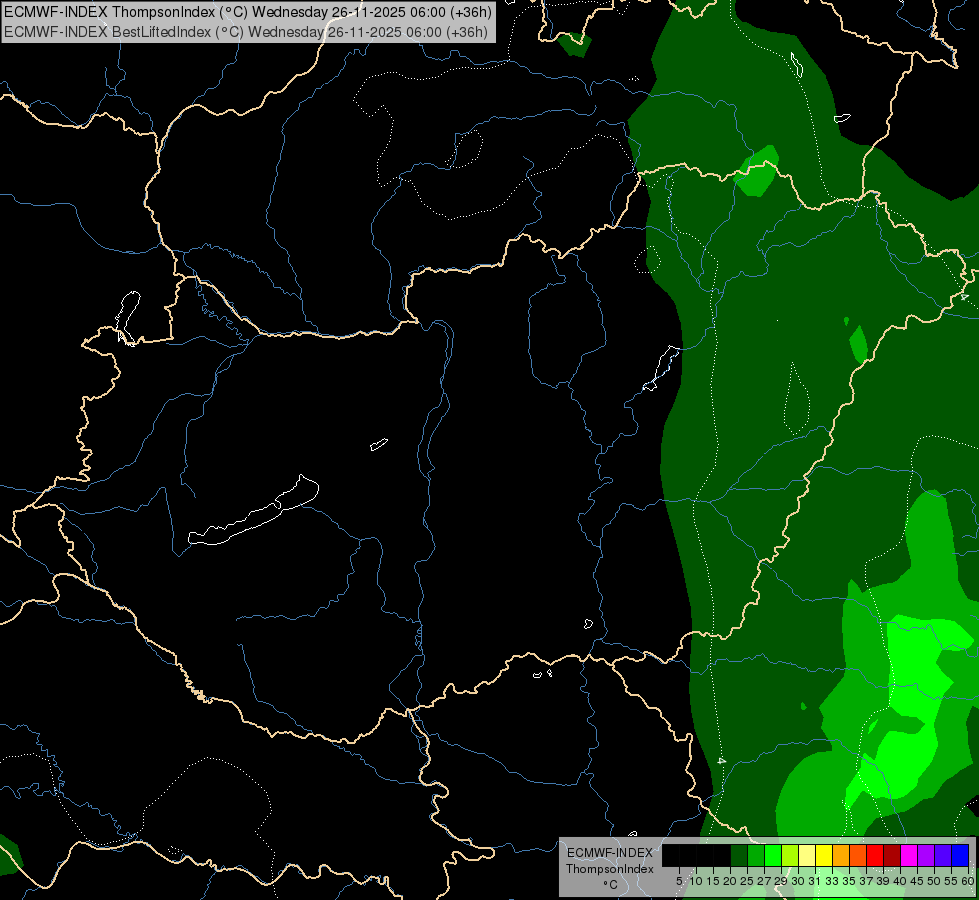Pick the yellow-green 29–30 legend swatch
Viewport: 979px width, 900px height.
click(790, 855)
